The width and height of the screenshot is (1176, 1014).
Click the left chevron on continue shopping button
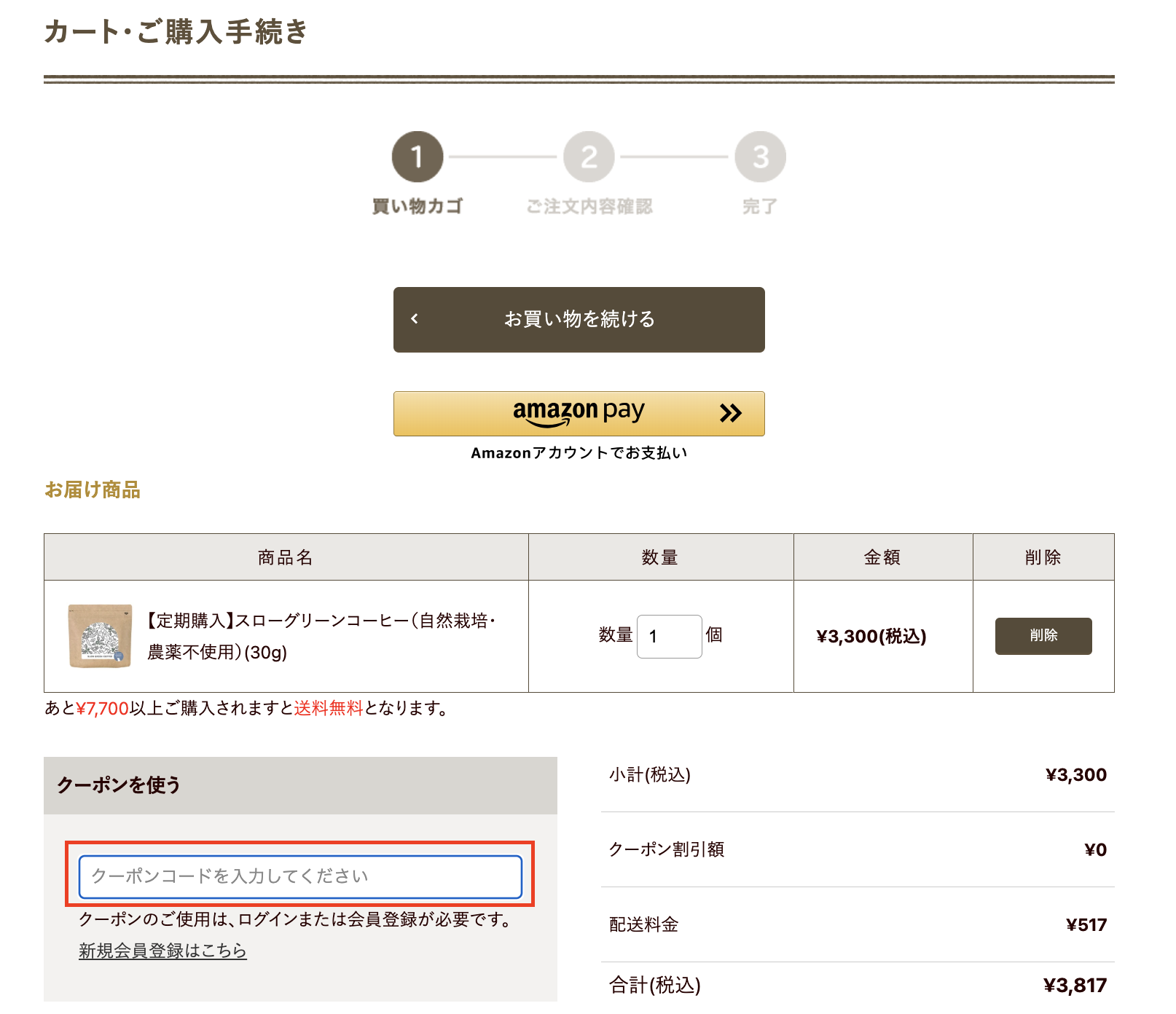point(415,319)
